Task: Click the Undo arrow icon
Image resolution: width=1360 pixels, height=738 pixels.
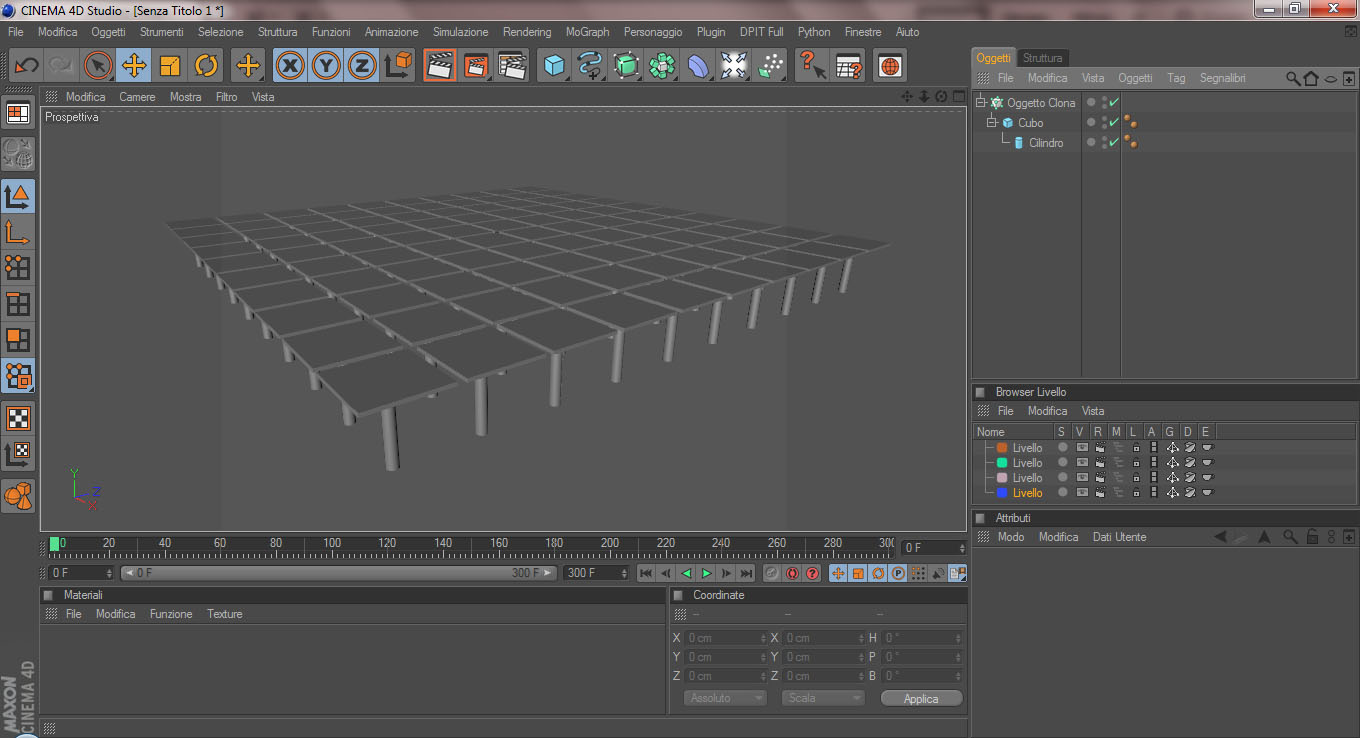Action: pos(26,66)
